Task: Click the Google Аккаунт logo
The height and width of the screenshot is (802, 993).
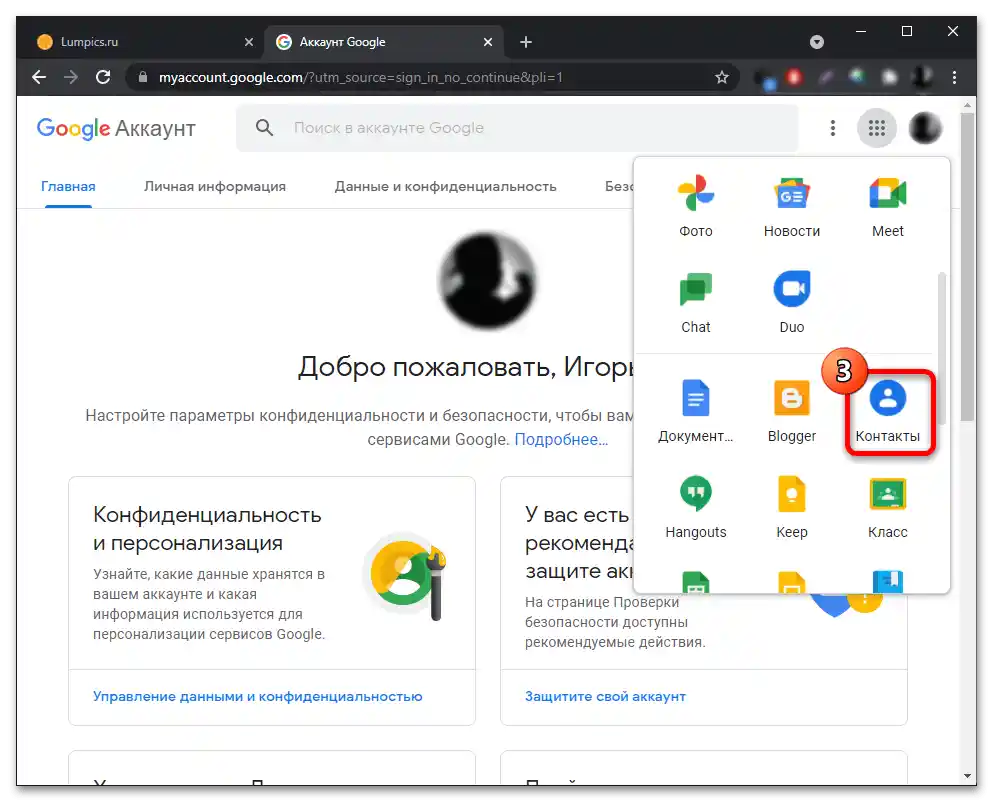Action: tap(116, 129)
